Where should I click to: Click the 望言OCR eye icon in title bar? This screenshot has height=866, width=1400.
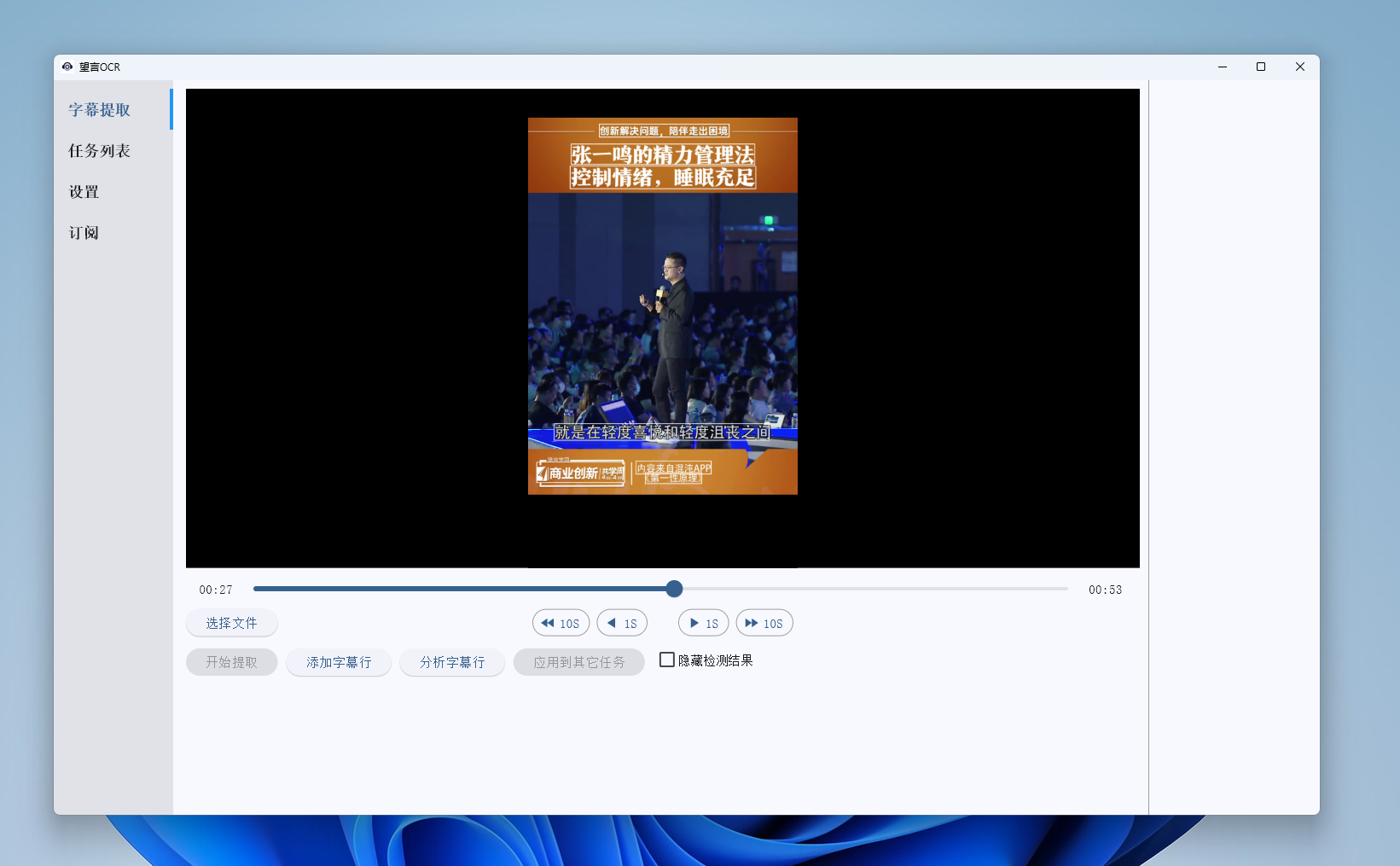(67, 67)
